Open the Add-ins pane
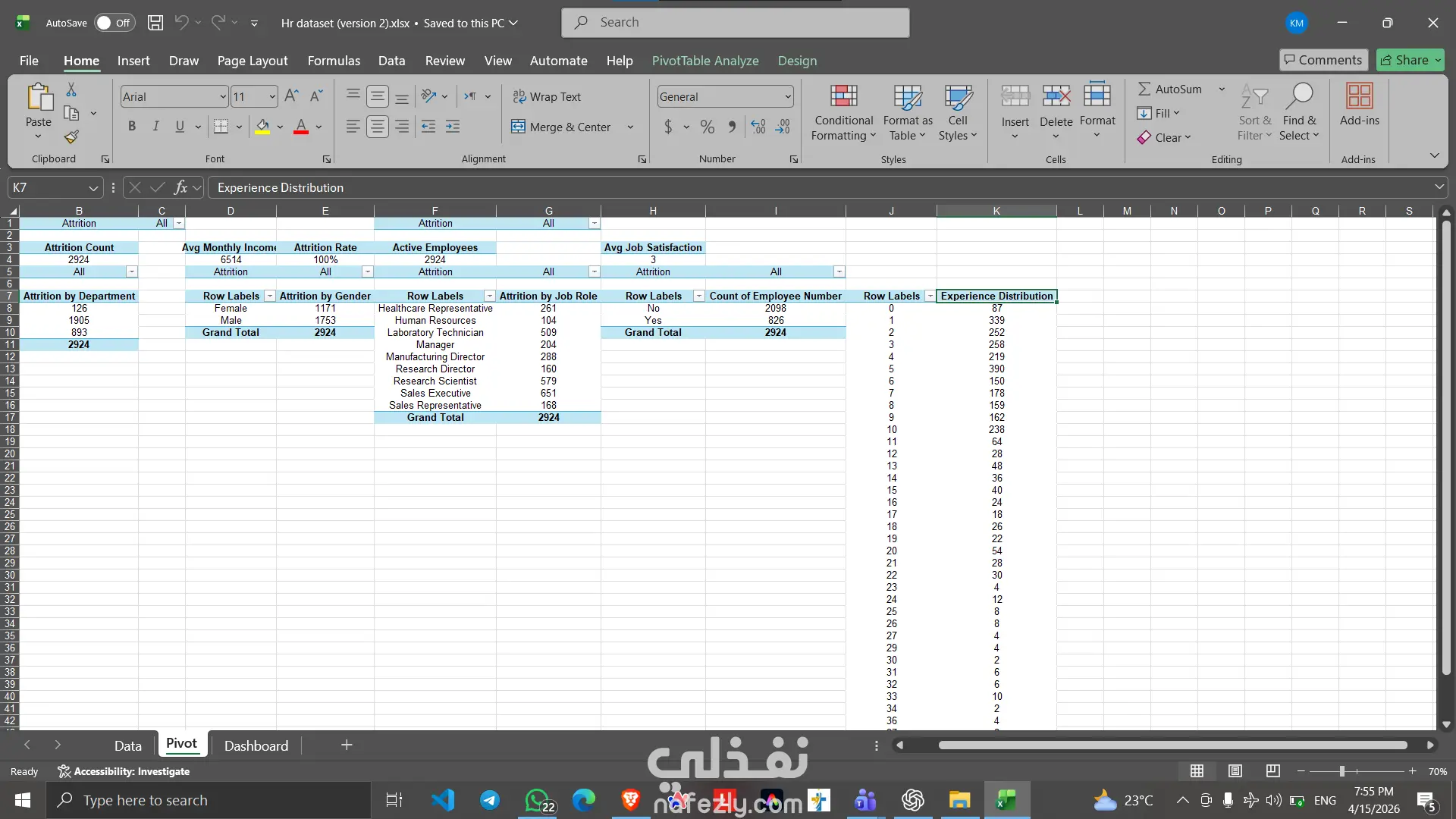 tap(1359, 105)
